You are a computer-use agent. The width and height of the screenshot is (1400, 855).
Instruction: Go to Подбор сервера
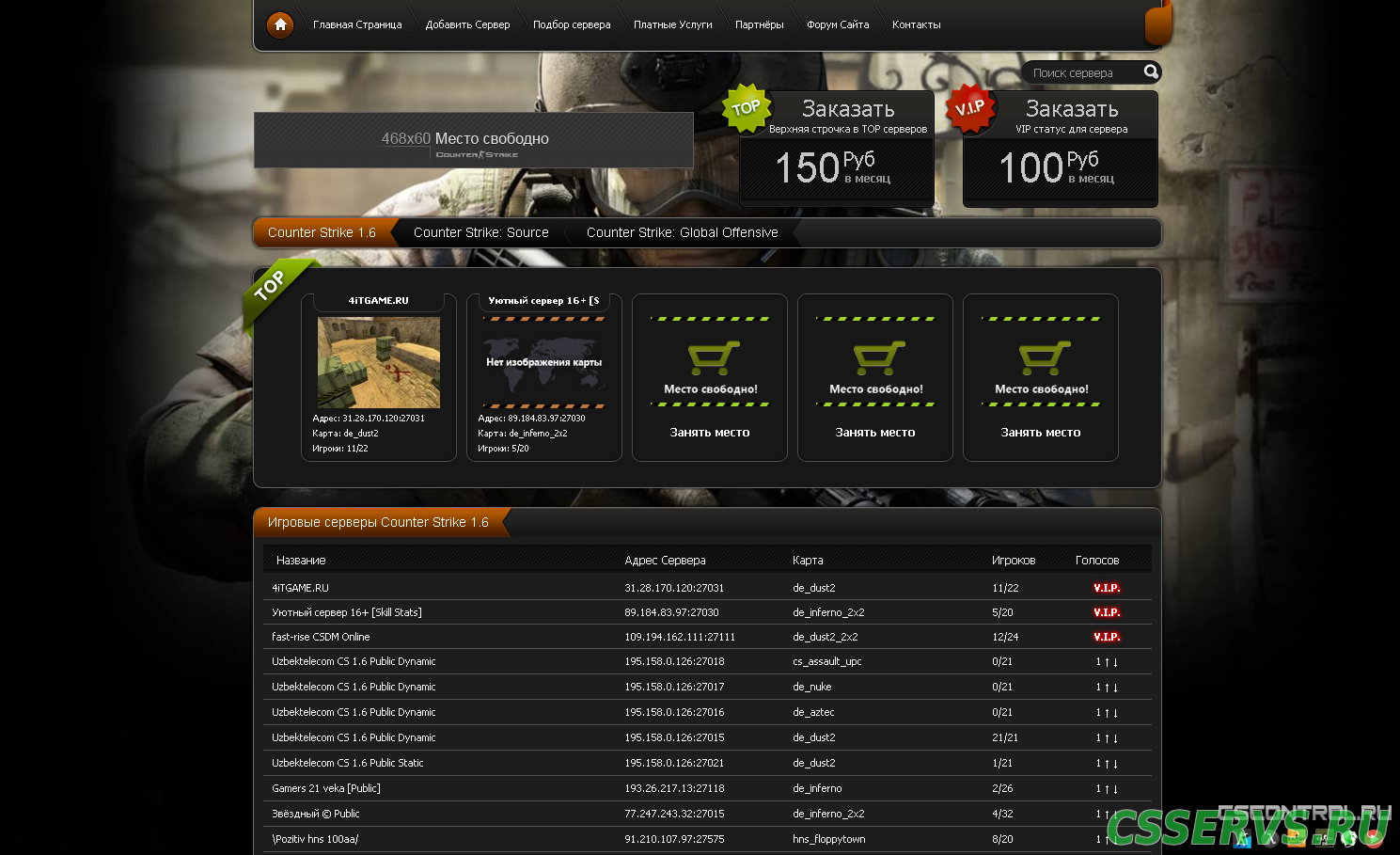[x=572, y=24]
